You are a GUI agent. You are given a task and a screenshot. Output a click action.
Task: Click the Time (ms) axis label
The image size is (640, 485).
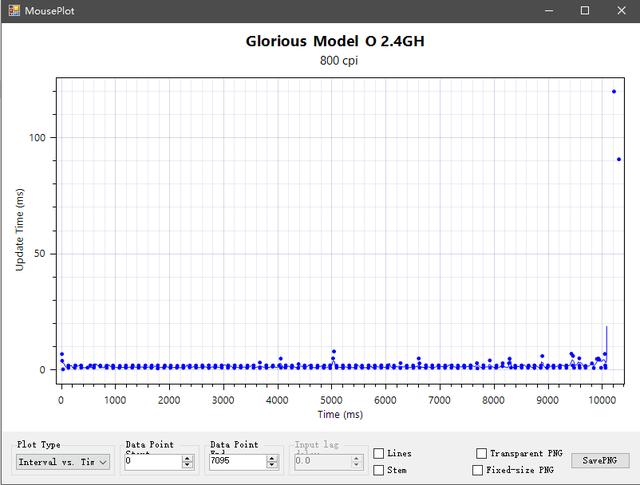(x=340, y=414)
